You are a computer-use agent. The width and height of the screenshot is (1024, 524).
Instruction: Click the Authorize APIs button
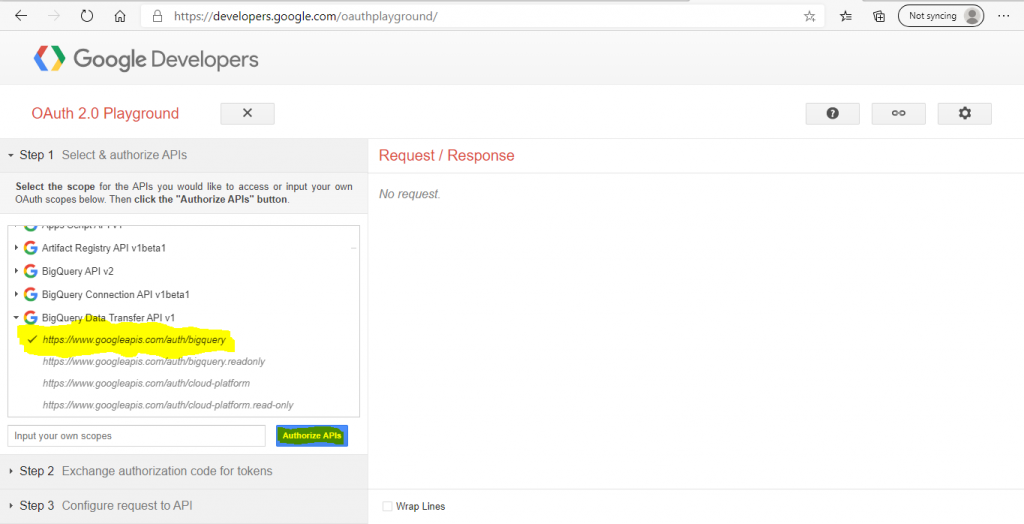(x=312, y=436)
